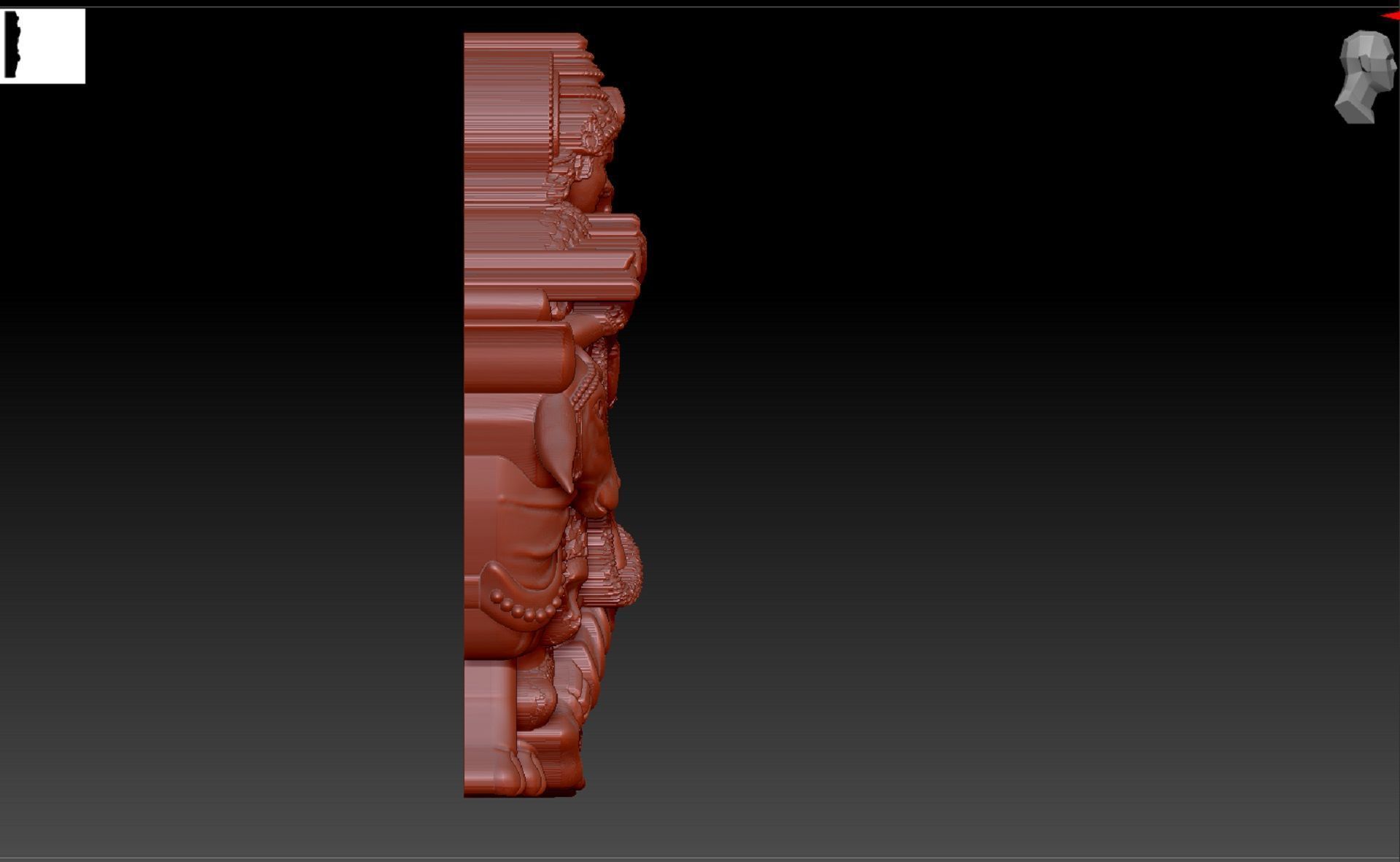Click the ornate crown of the upper figure
The height and width of the screenshot is (862, 1400).
point(602,120)
